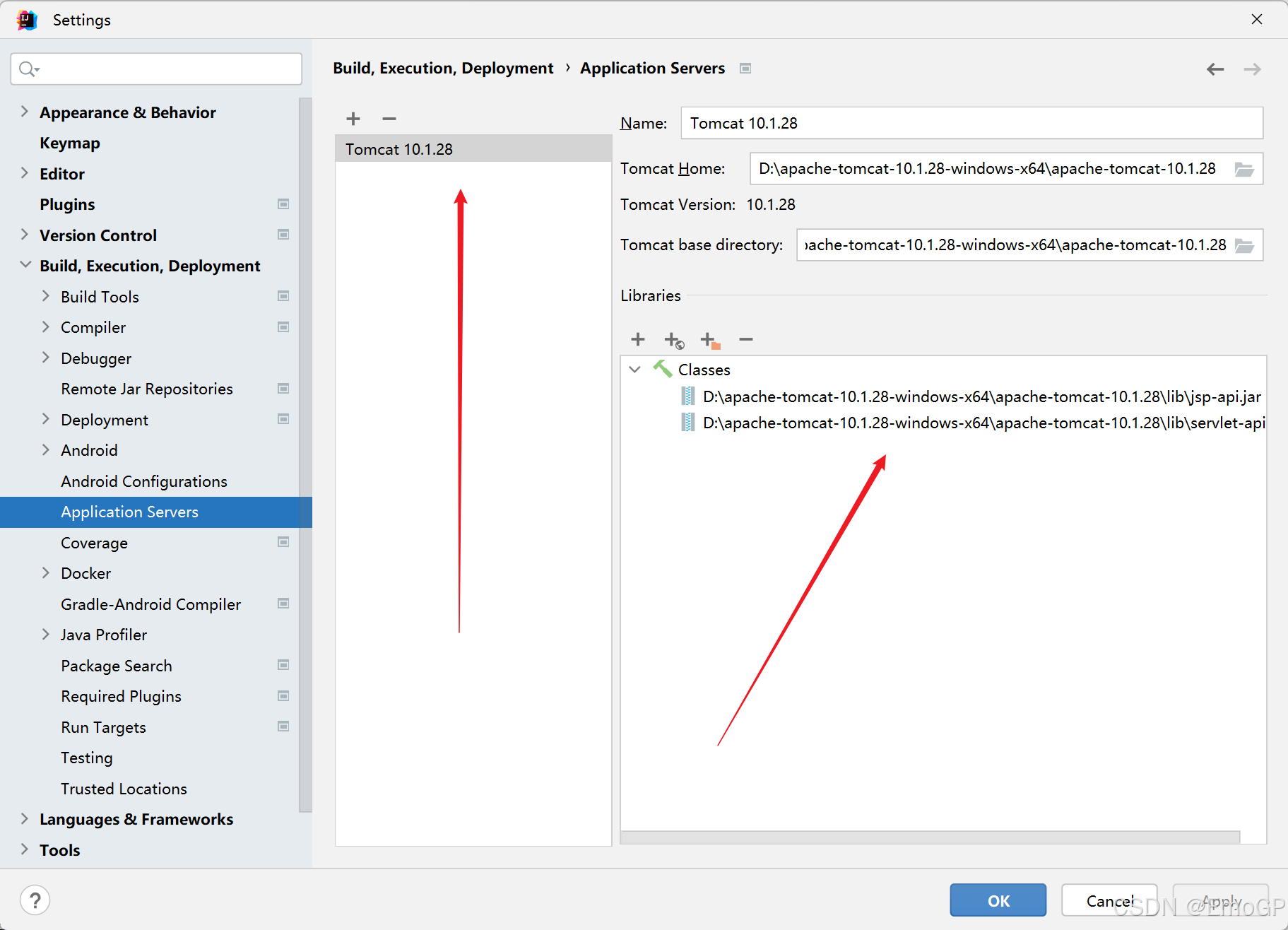The width and height of the screenshot is (1288, 930).
Task: Open Remote Jar Repositories page
Action: 147,389
